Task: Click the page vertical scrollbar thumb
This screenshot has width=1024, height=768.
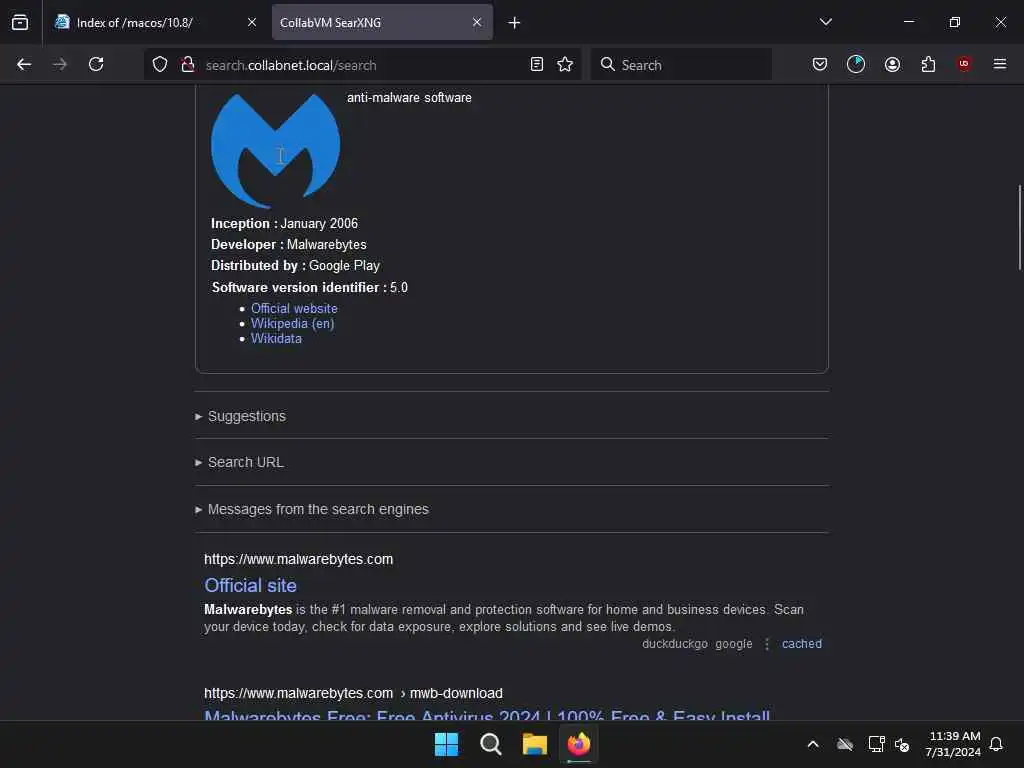Action: [1019, 227]
